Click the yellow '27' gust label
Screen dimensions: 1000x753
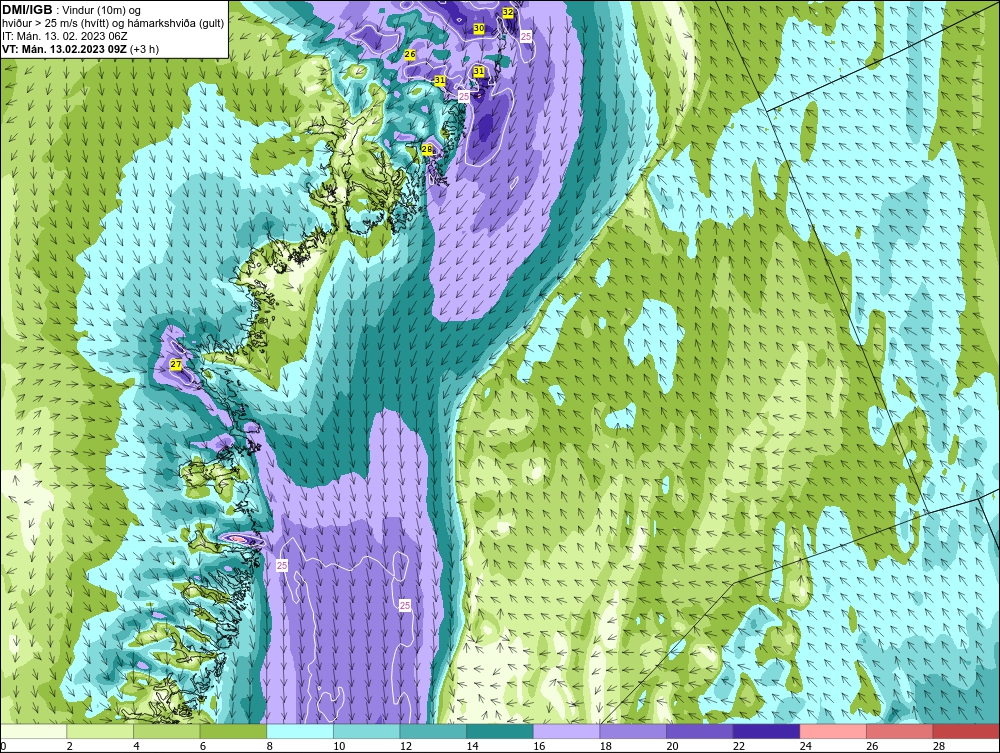click(176, 364)
